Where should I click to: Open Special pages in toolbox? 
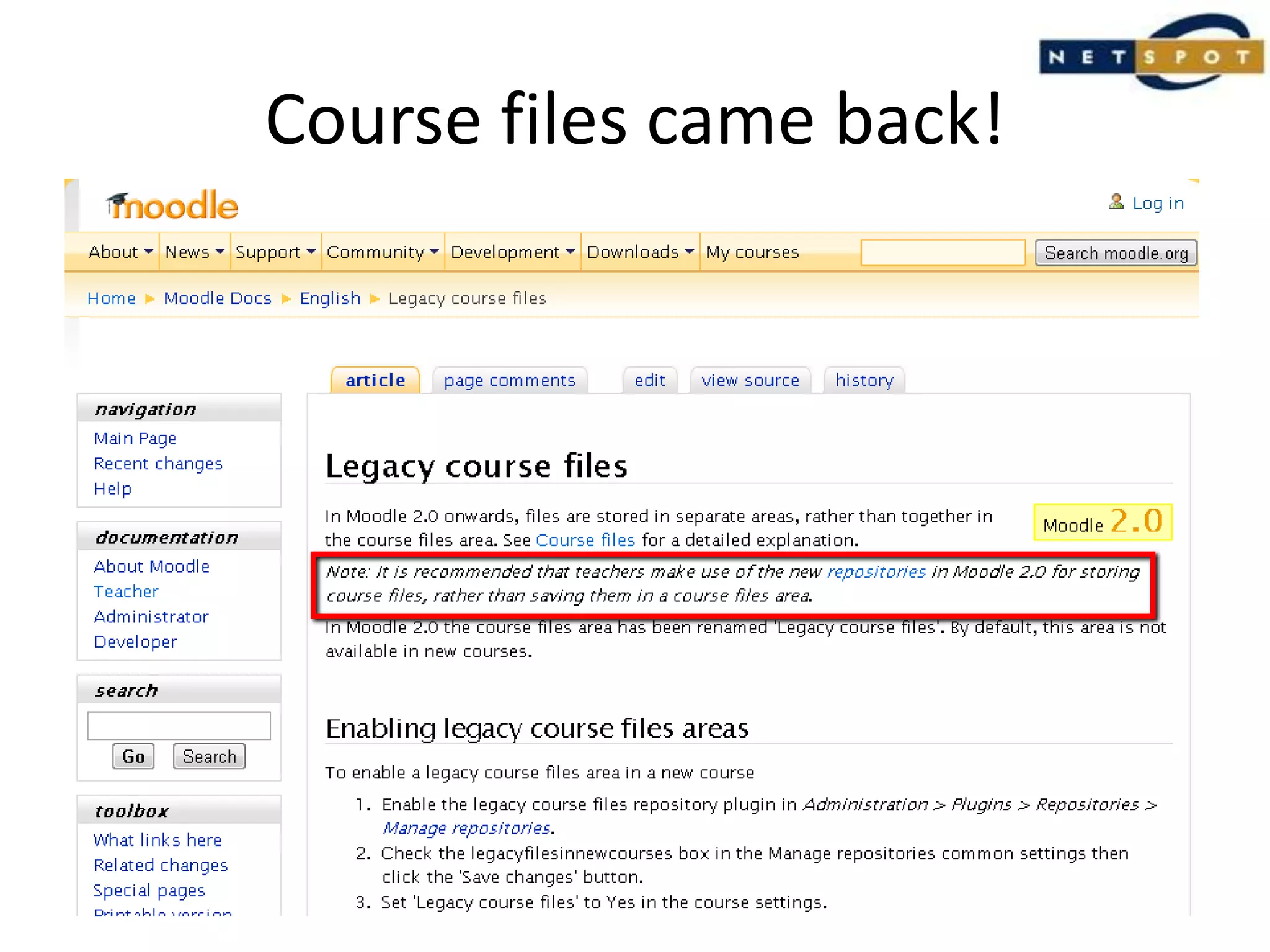149,890
